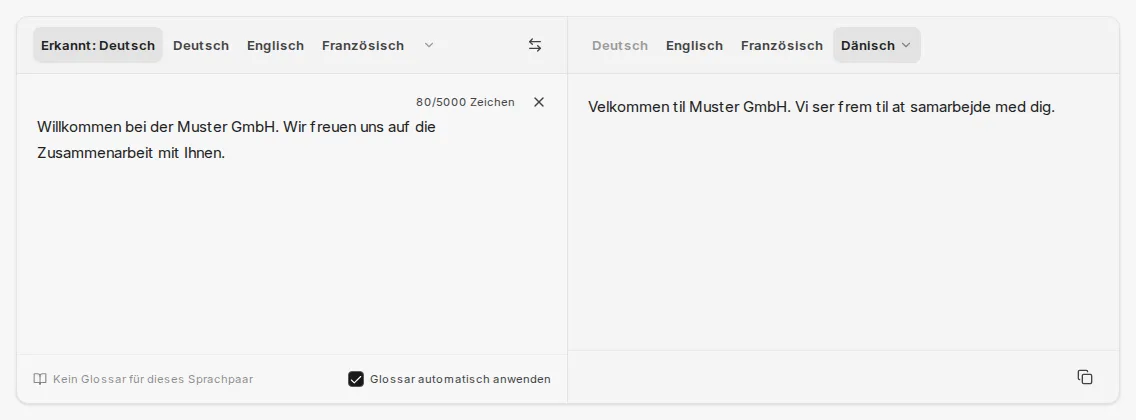Choose Französisch as source language
Screen dimensions: 1136x420
363,45
